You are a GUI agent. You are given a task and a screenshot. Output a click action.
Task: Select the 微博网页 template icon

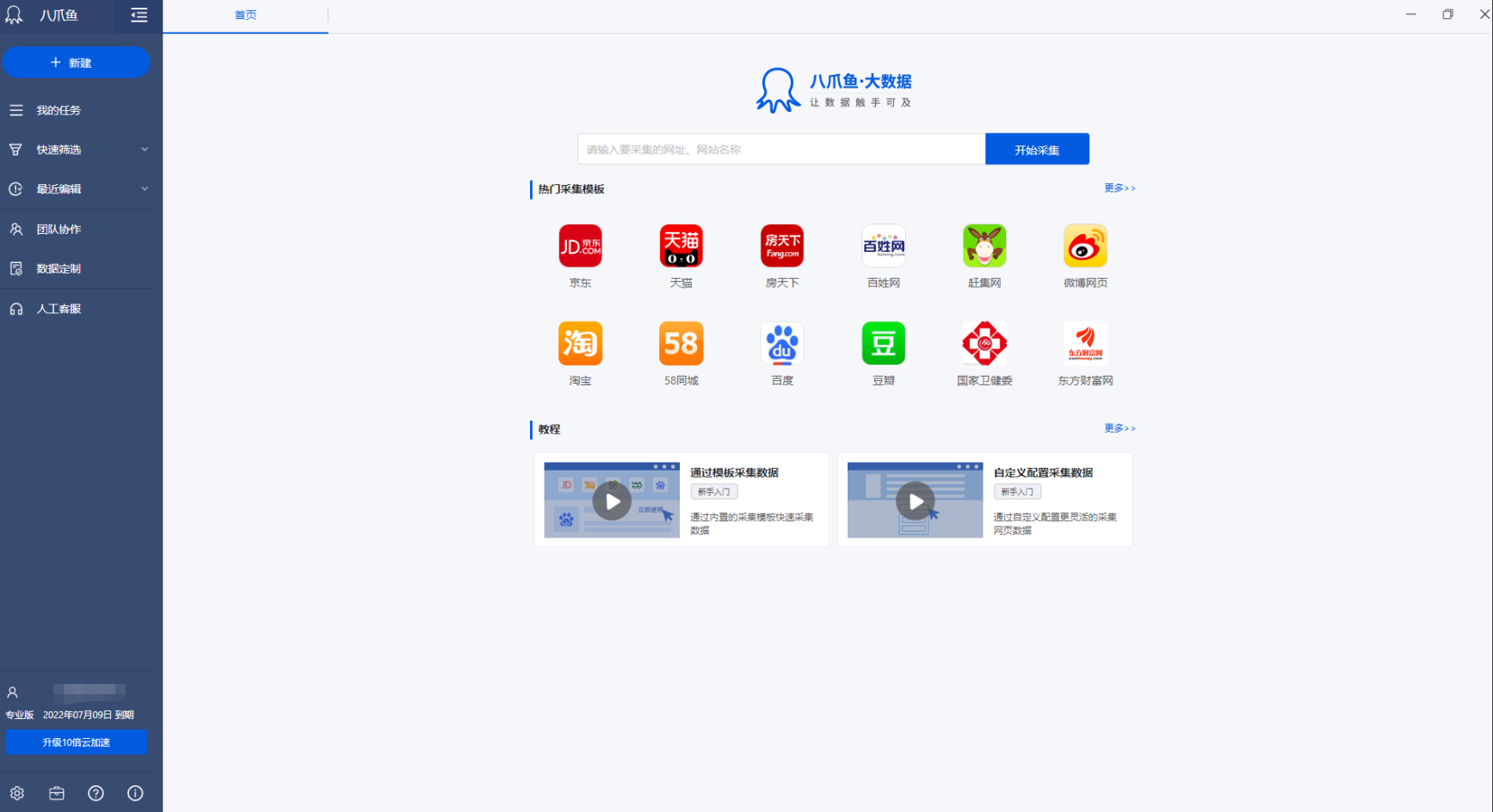click(1085, 246)
